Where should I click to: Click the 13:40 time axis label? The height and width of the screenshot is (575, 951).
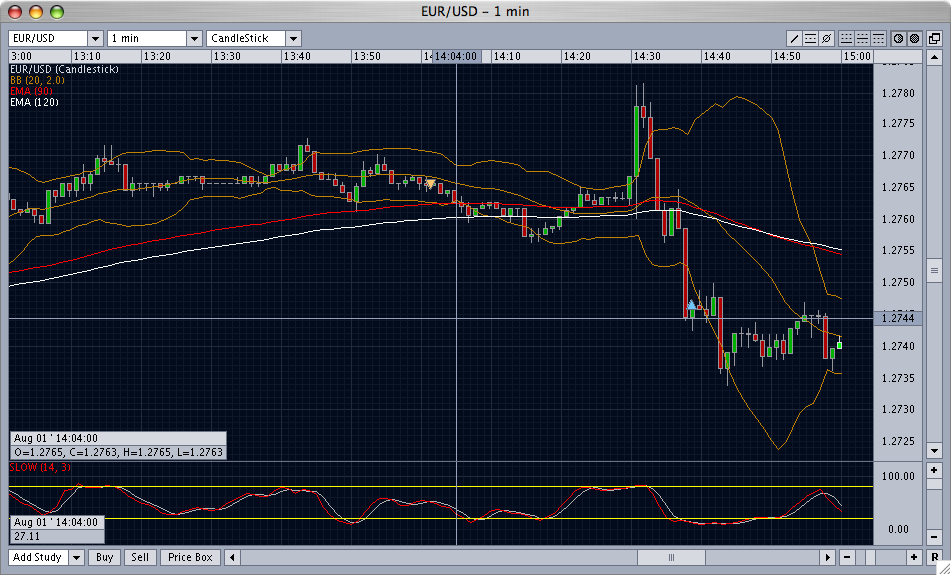pyautogui.click(x=297, y=56)
